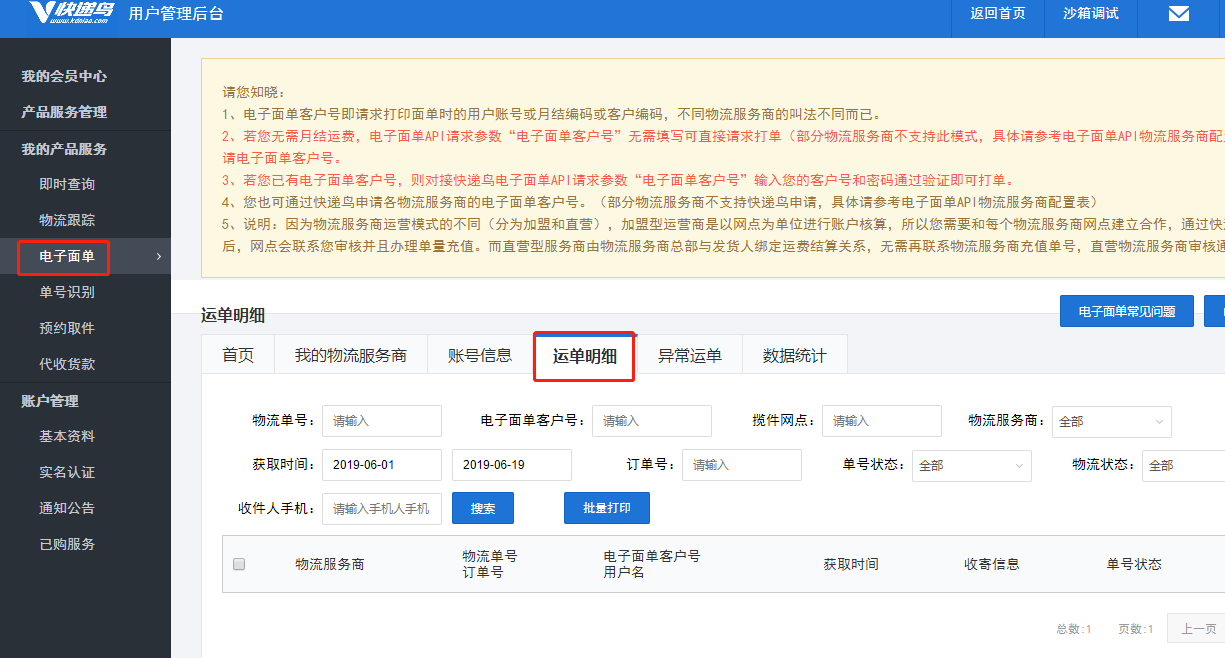The height and width of the screenshot is (658, 1225).
Task: Open the 单号状态 dropdown
Action: 971,465
